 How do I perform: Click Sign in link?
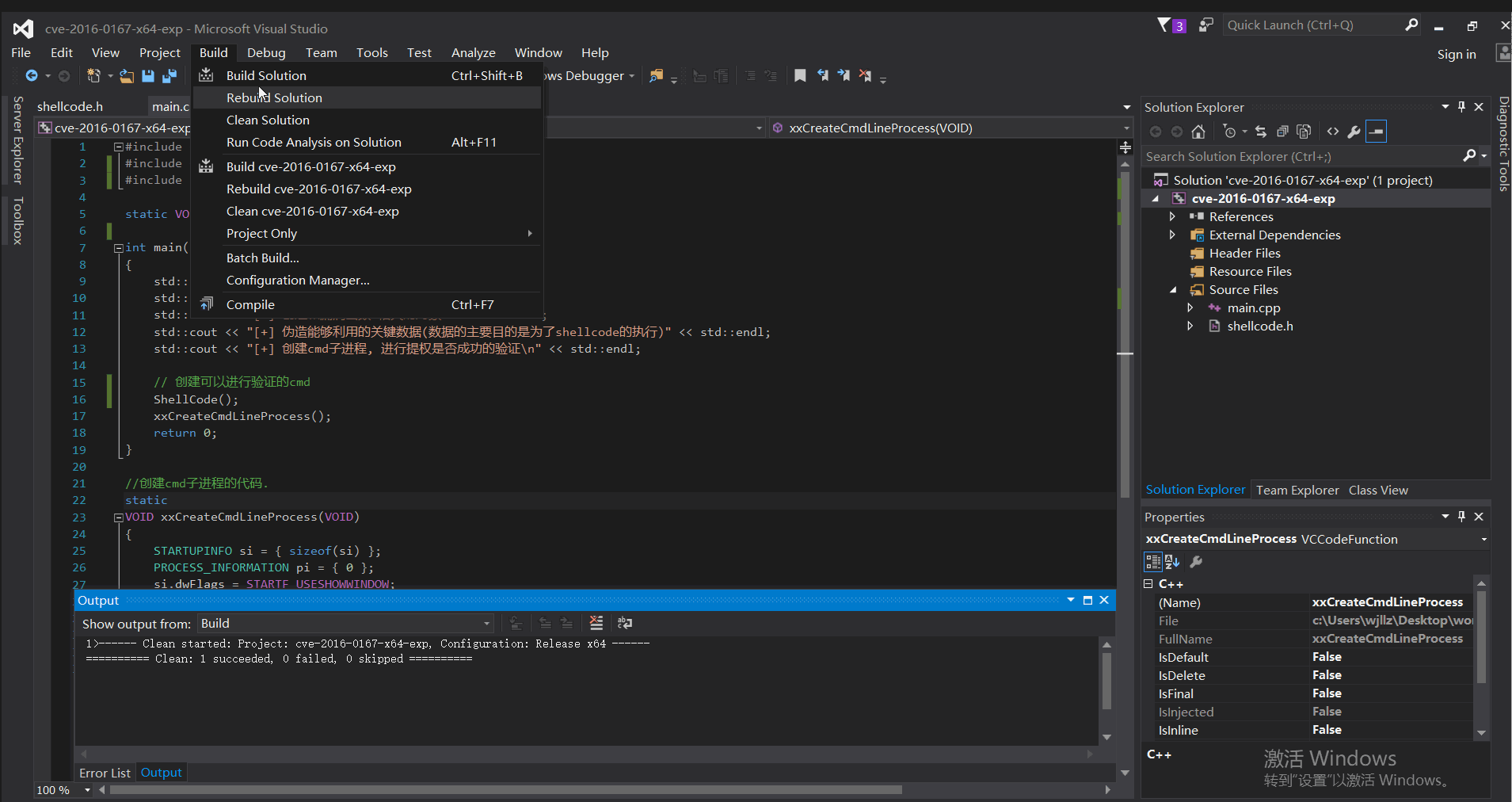[1457, 54]
